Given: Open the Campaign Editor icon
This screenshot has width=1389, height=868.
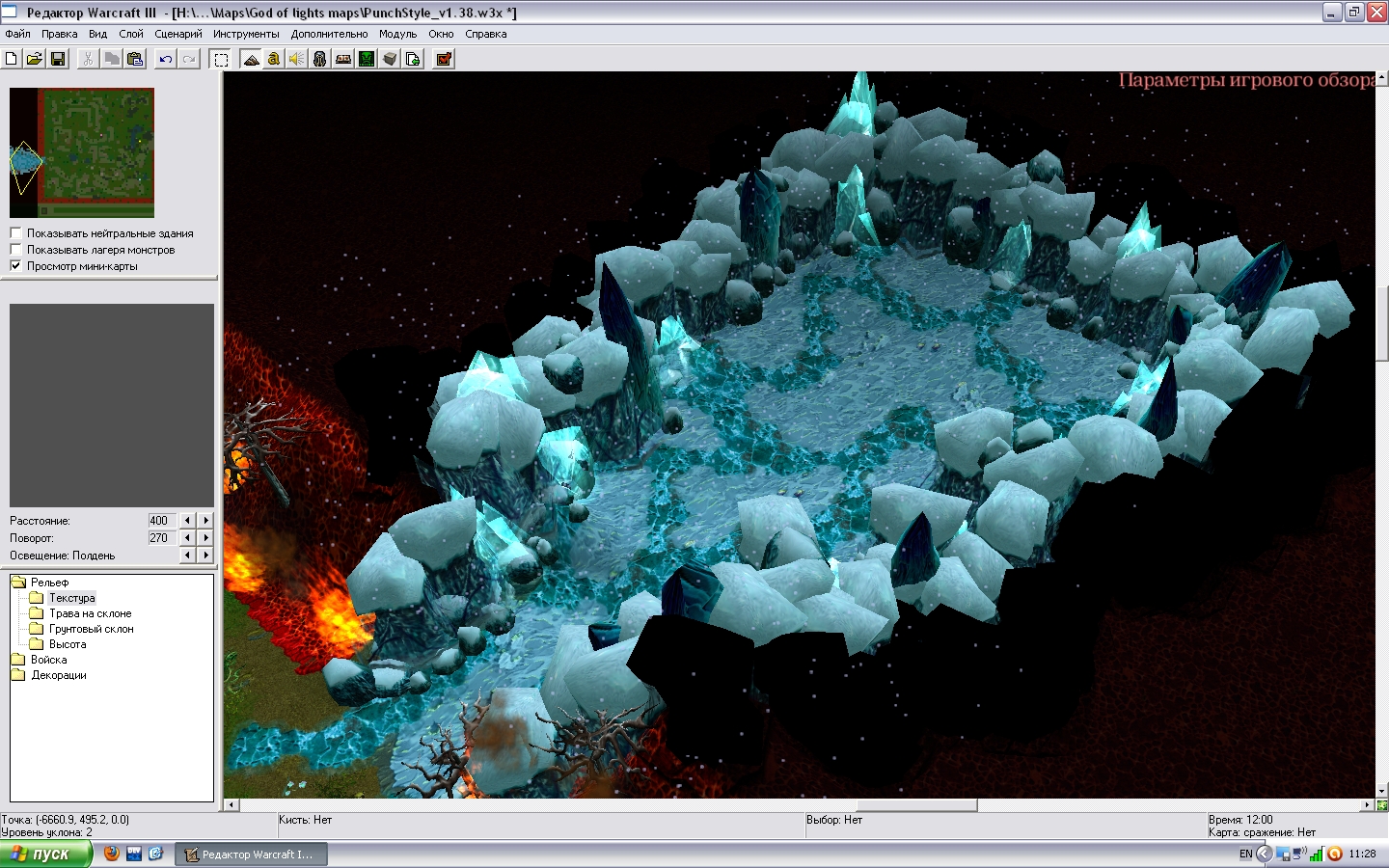Looking at the screenshot, I should point(343,59).
